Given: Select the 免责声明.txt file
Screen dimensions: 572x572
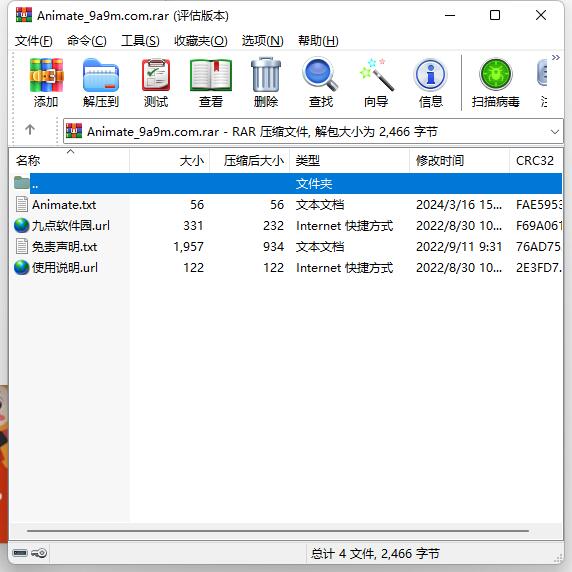Looking at the screenshot, I should click(65, 247).
